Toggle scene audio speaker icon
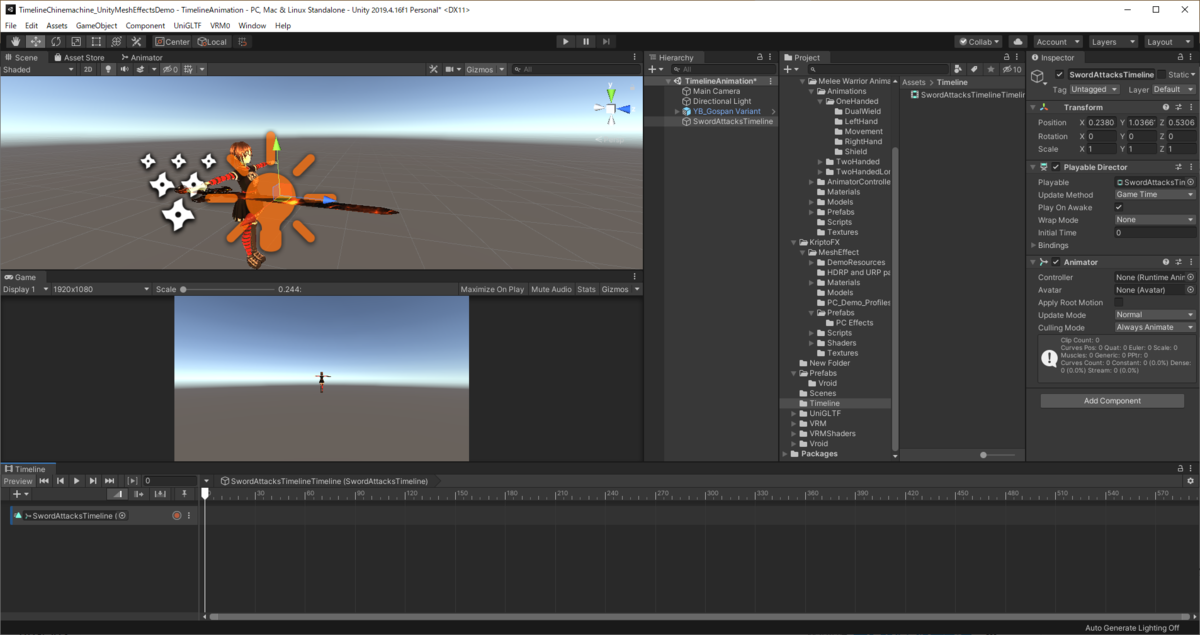 (124, 69)
